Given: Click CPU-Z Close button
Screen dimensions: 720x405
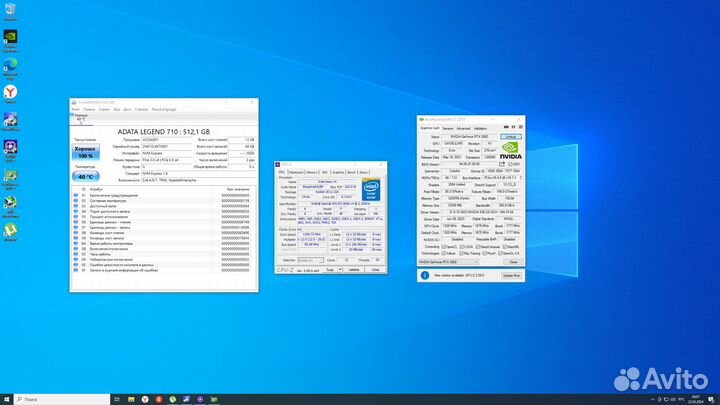Looking at the screenshot, I should [376, 270].
